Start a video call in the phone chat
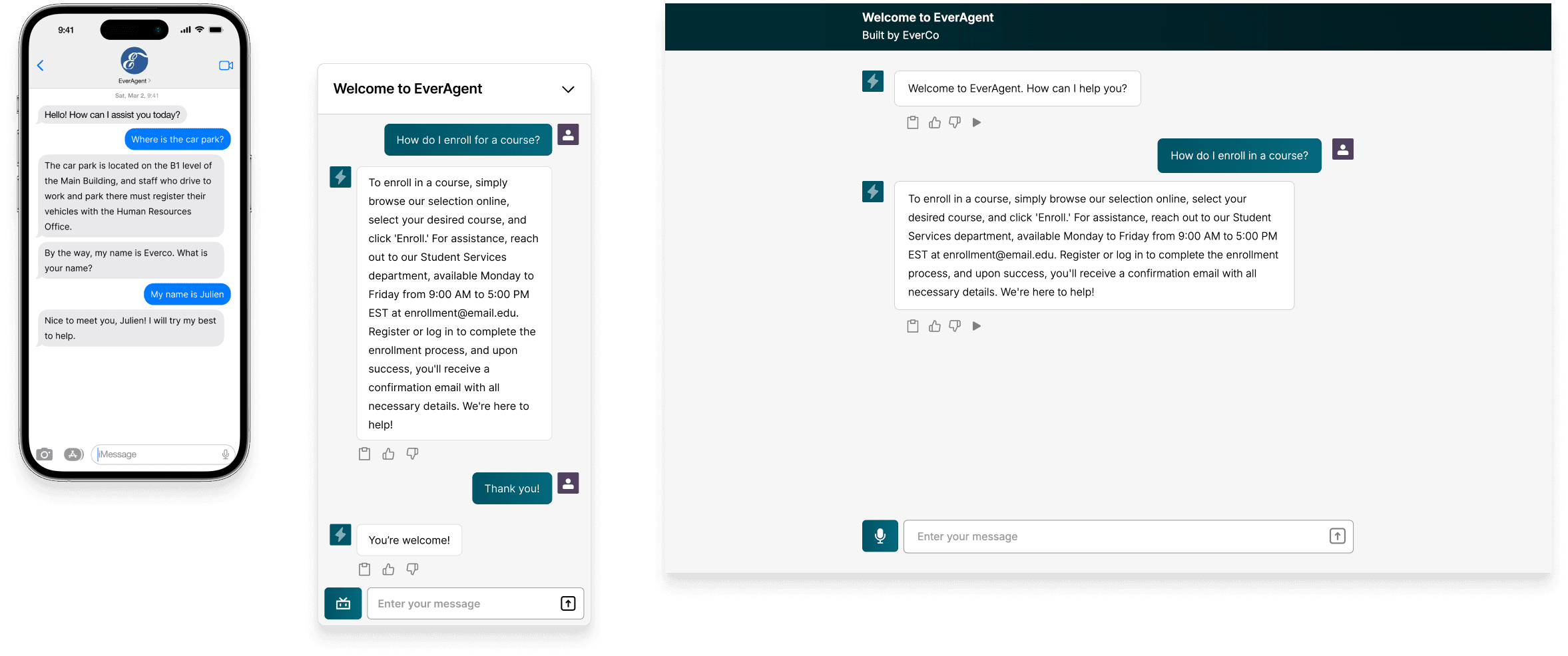 [x=226, y=65]
